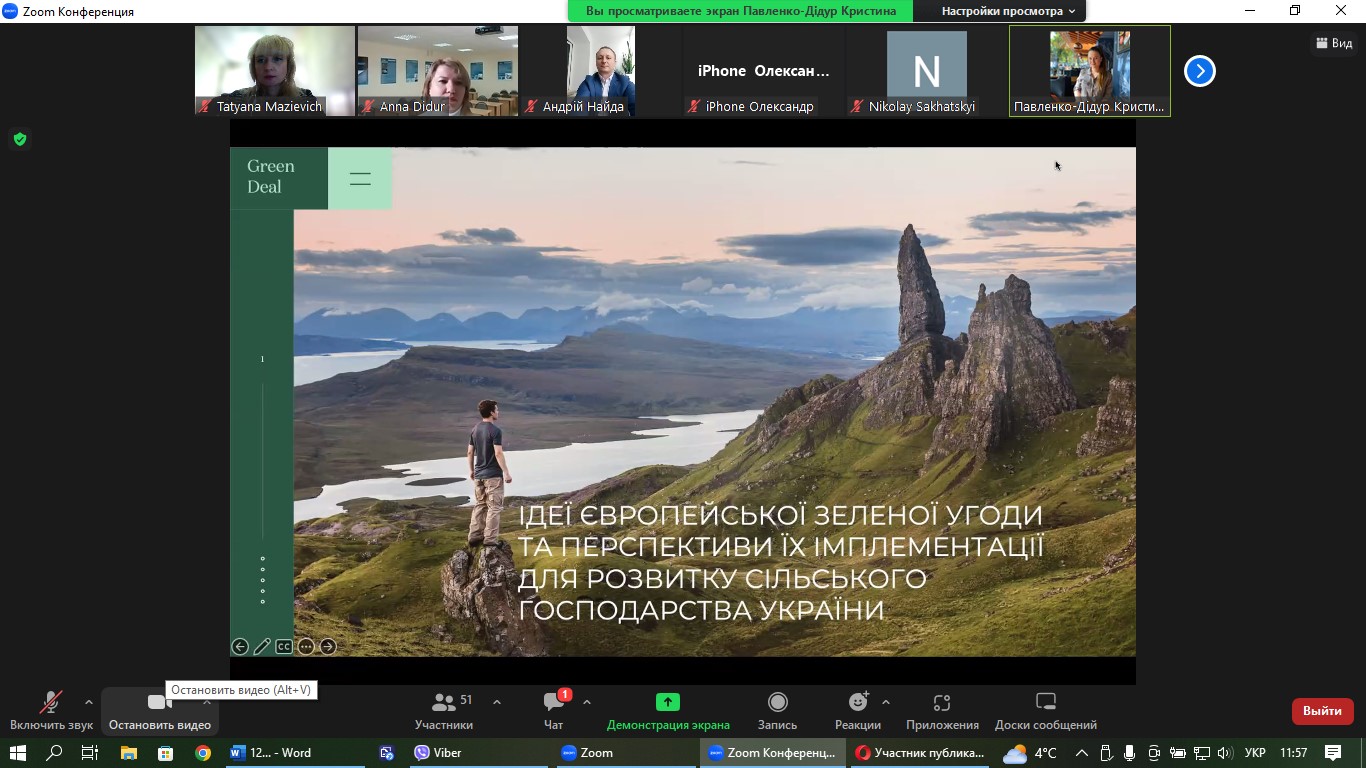1366x768 pixels.
Task: Click the Запись record button
Action: pos(777,711)
